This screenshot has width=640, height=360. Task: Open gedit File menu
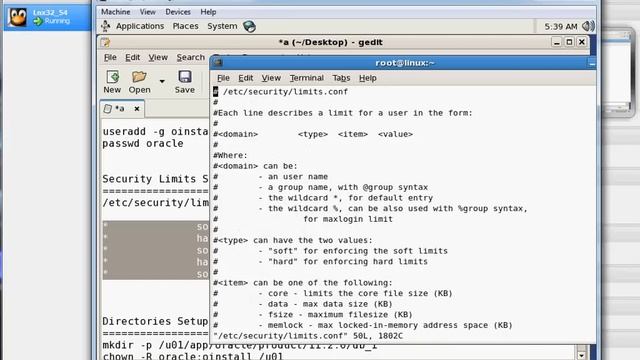pyautogui.click(x=110, y=58)
